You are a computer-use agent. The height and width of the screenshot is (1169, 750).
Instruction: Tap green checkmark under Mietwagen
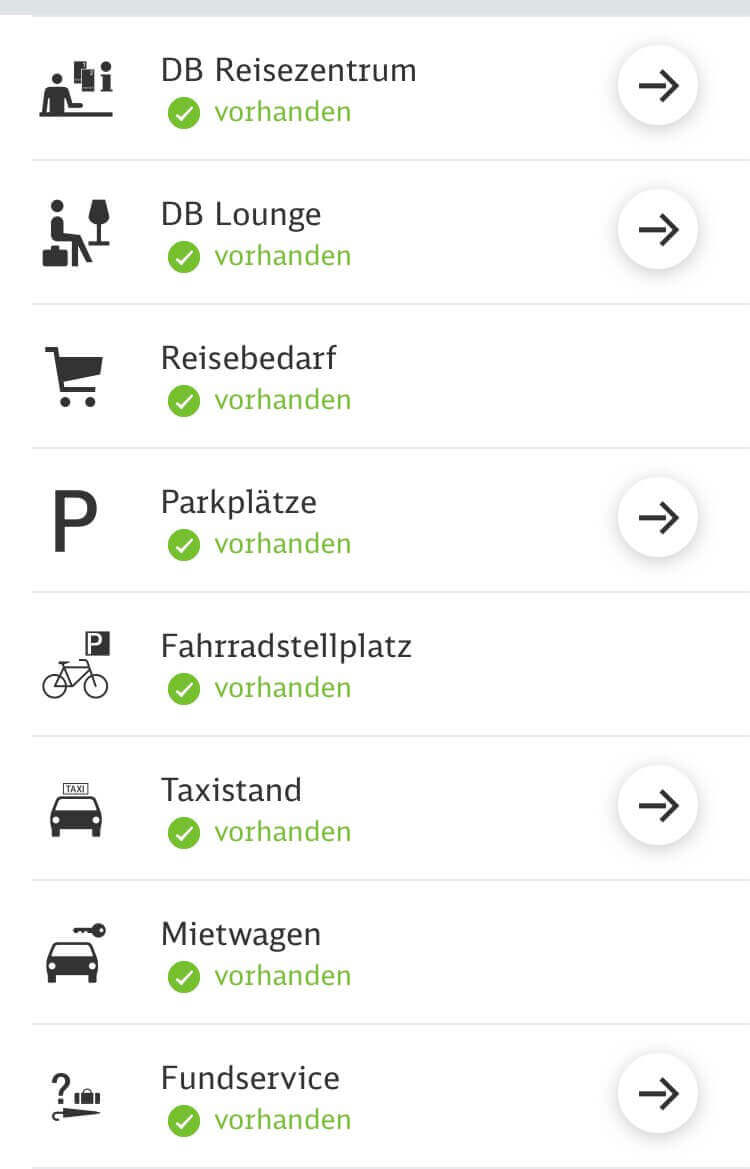183,977
